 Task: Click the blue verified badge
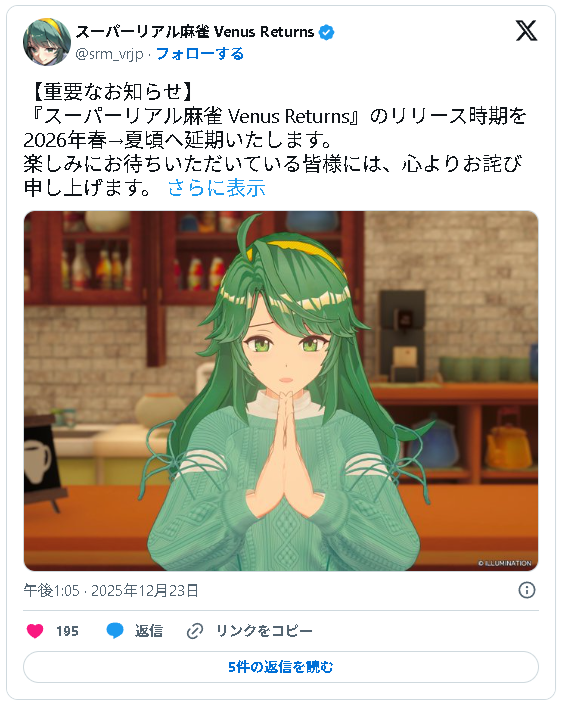pos(326,32)
